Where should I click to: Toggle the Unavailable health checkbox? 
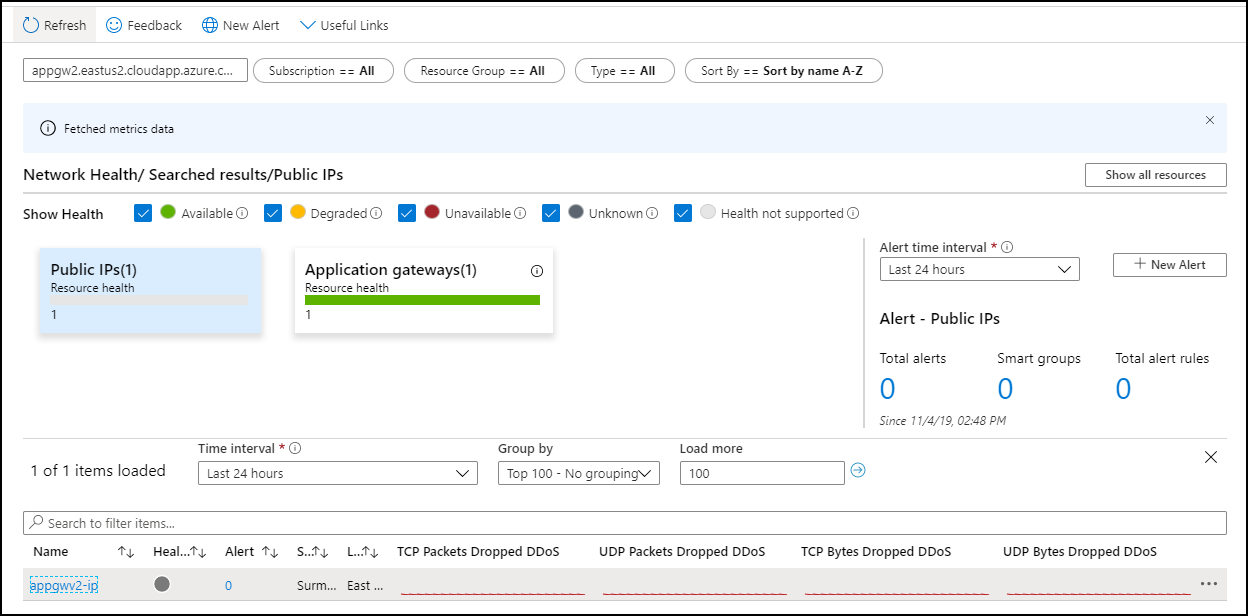(407, 213)
